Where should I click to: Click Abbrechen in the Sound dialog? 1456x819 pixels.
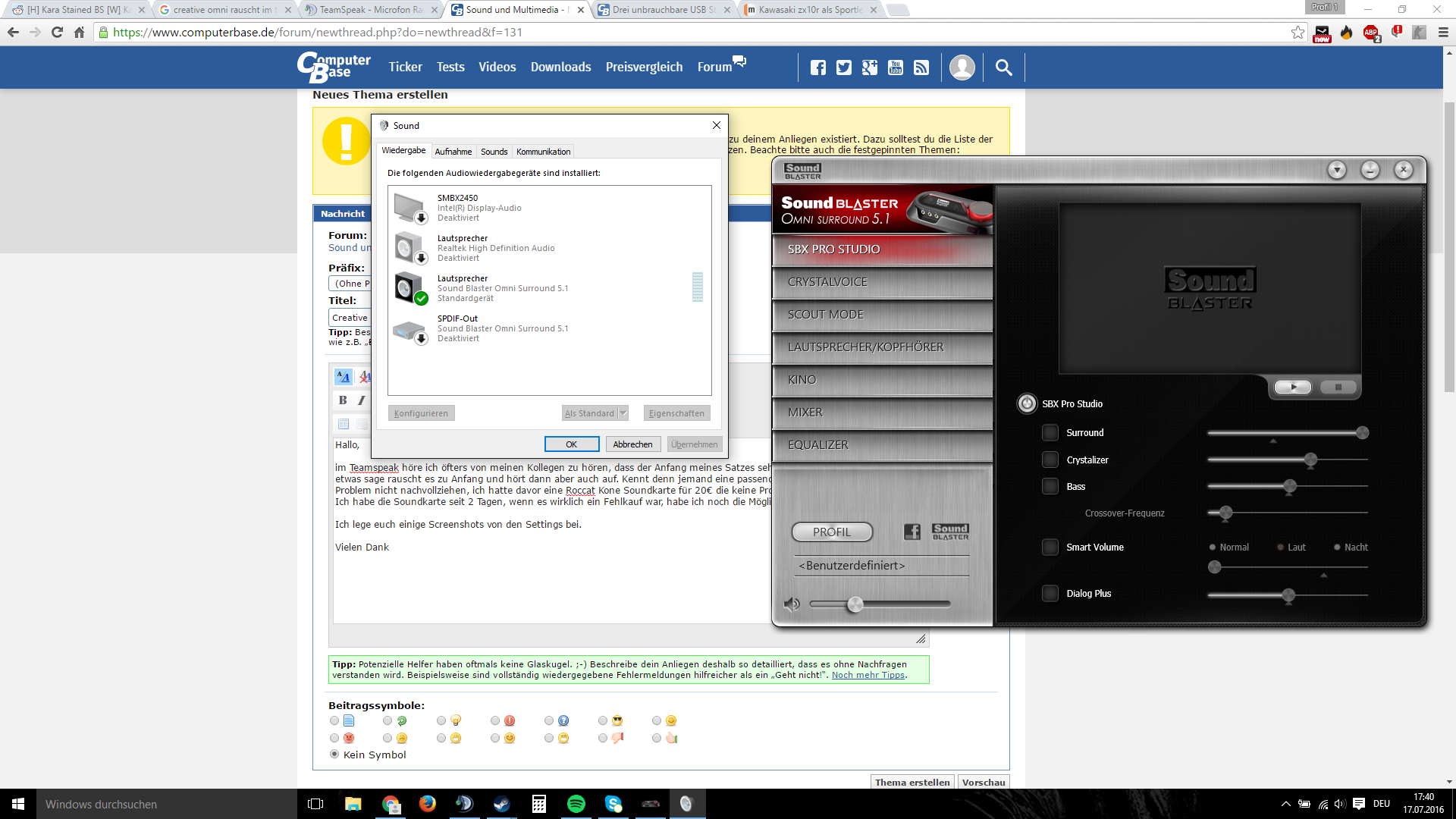633,444
